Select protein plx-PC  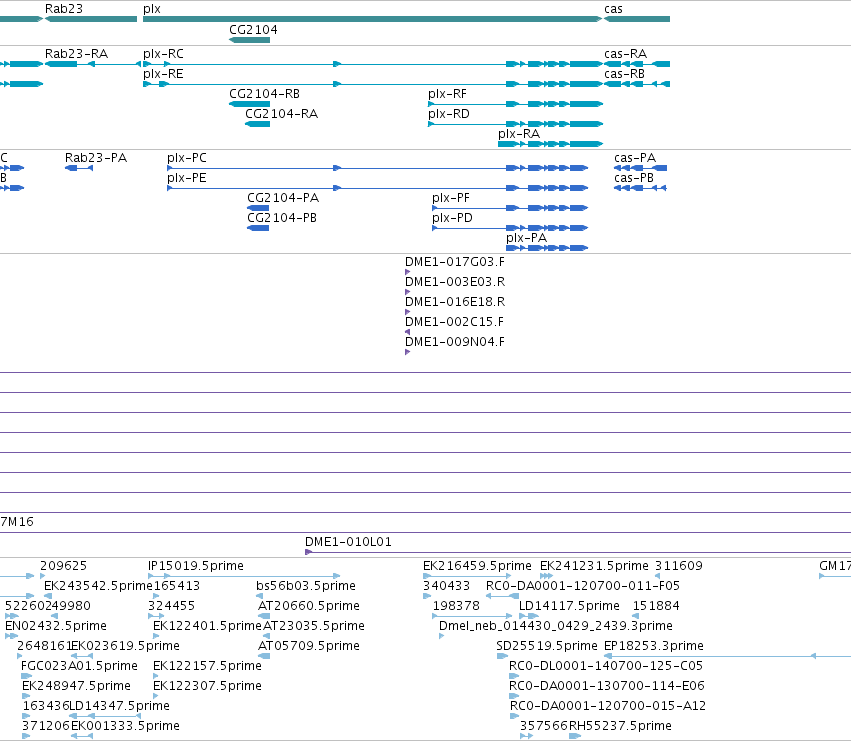377,168
